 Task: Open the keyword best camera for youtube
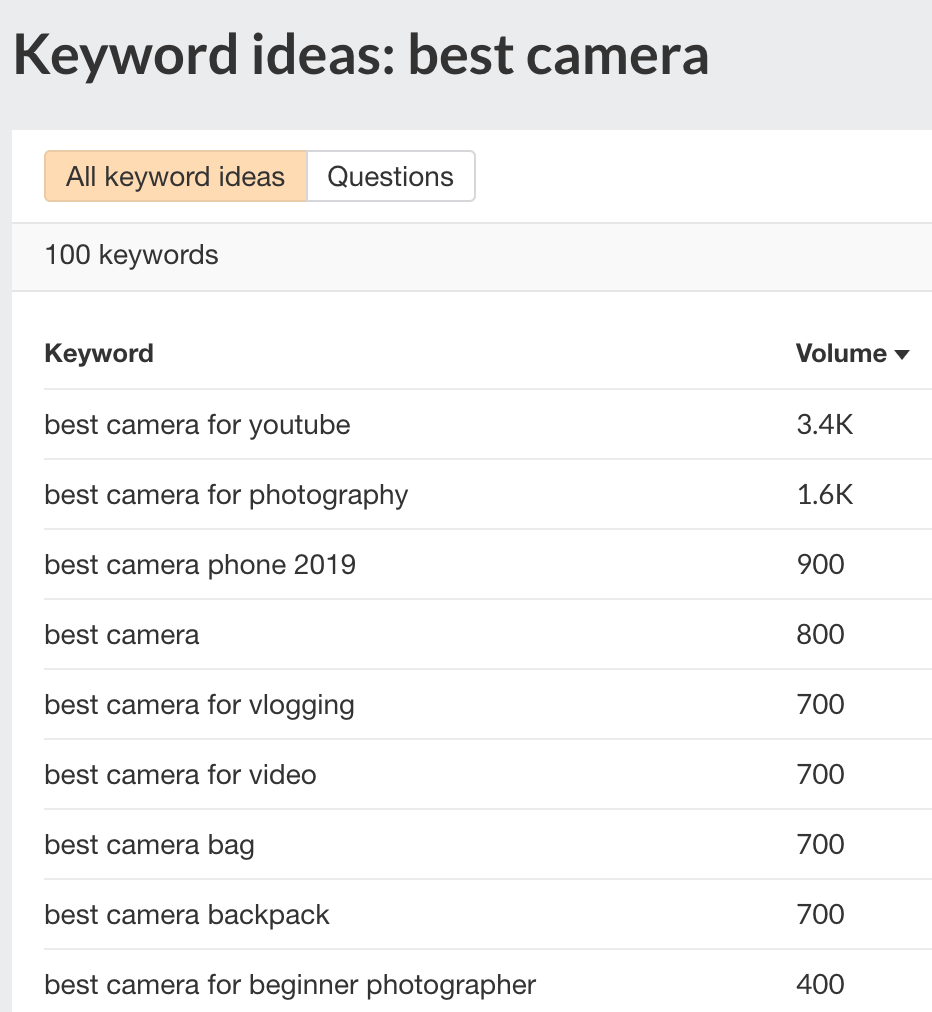(x=196, y=425)
